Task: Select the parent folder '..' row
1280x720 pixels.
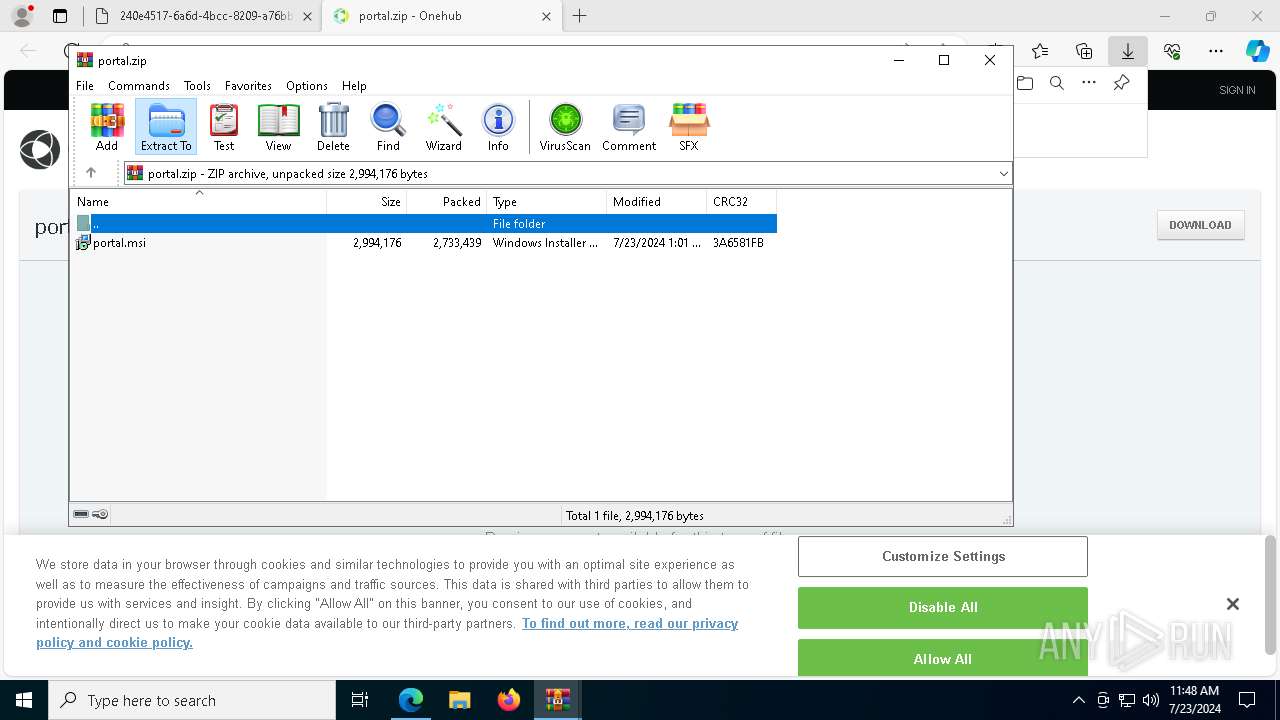Action: 424,224
